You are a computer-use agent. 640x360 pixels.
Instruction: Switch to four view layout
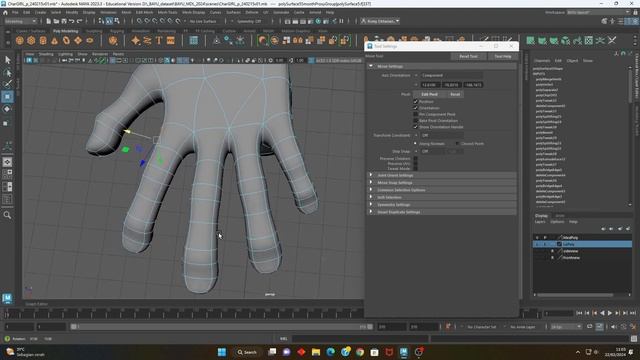(7, 174)
